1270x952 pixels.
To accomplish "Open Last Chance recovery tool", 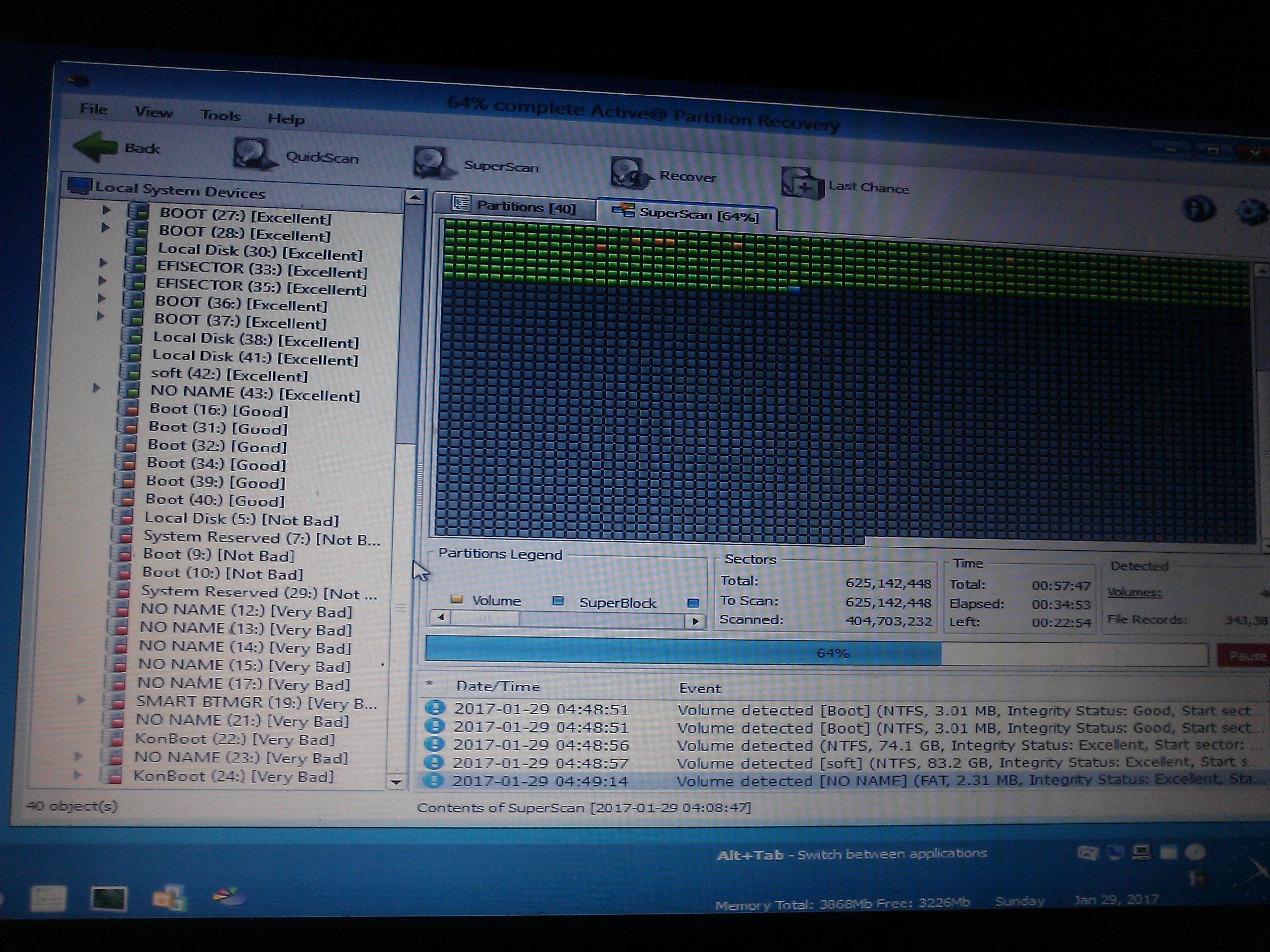I will click(802, 184).
